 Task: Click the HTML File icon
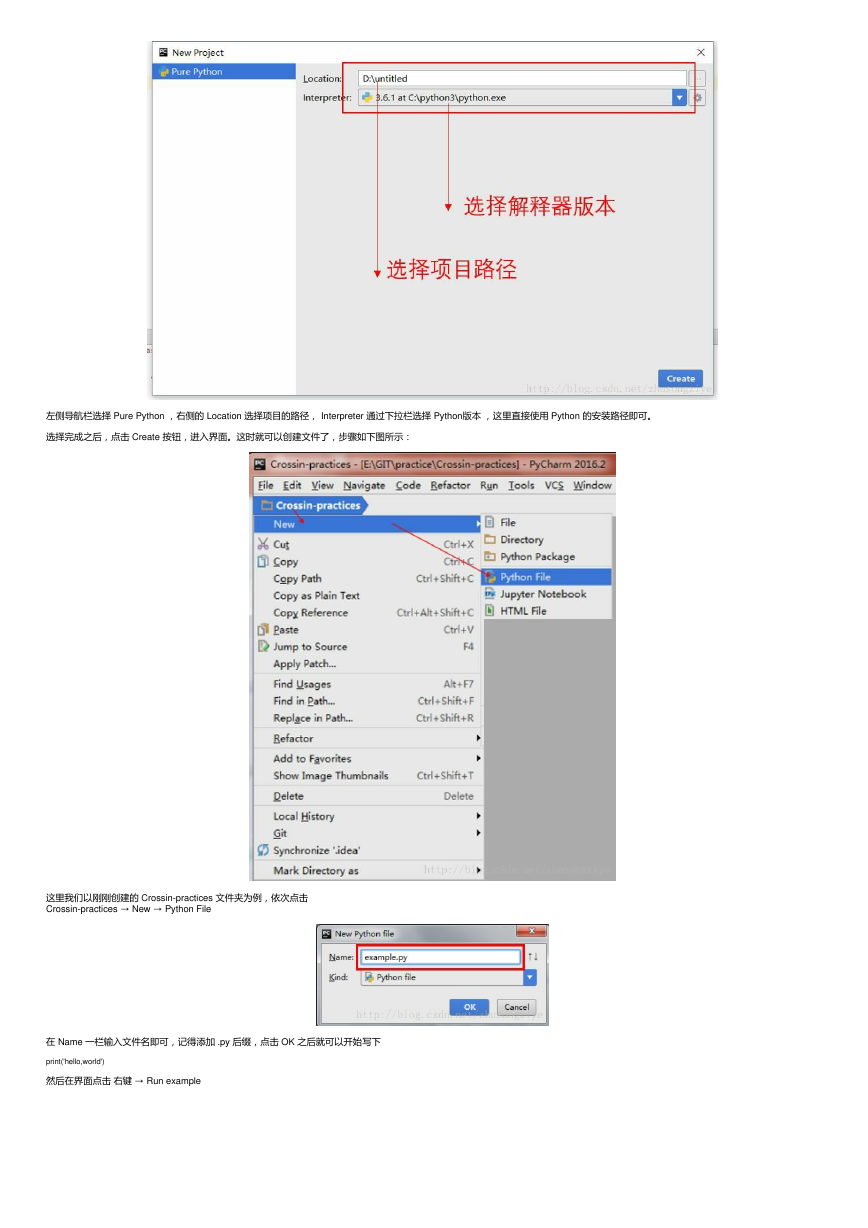click(490, 611)
